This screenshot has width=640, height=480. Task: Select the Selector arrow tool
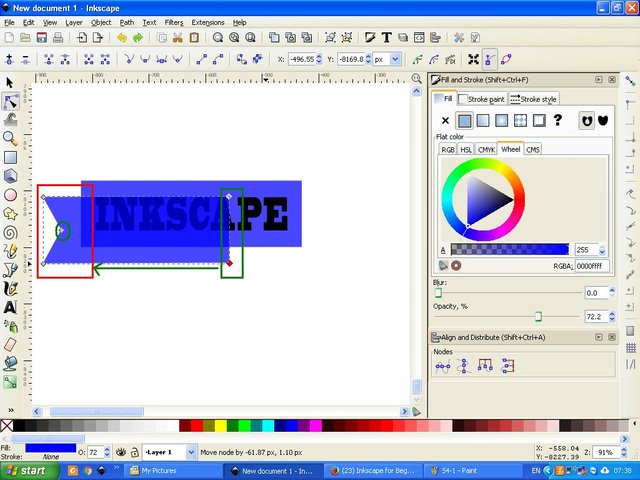[x=10, y=83]
